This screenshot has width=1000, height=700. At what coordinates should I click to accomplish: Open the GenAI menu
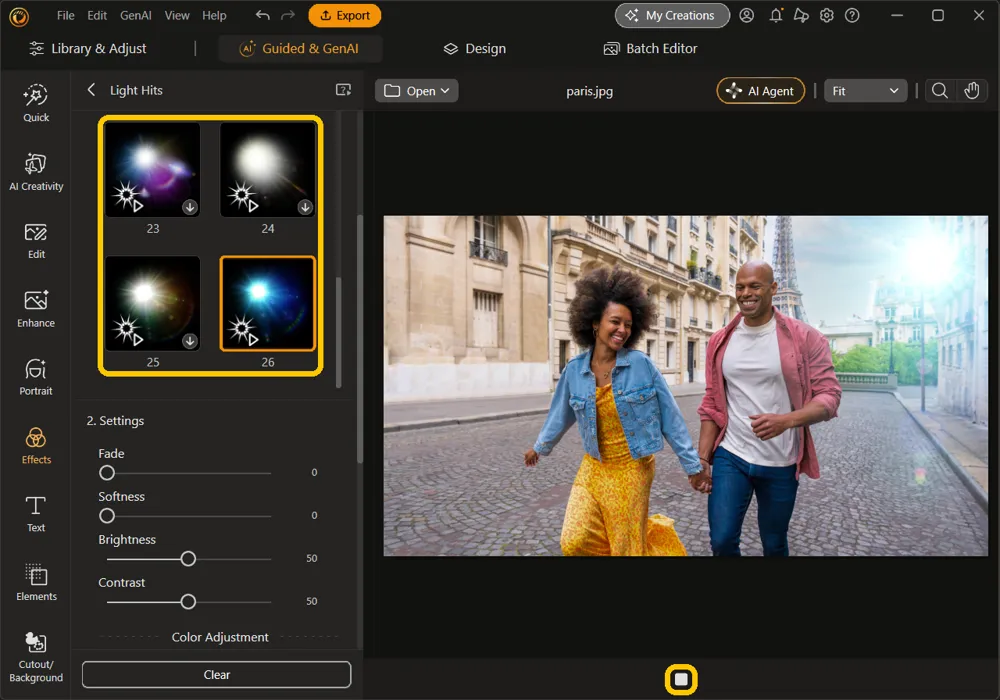coord(135,15)
